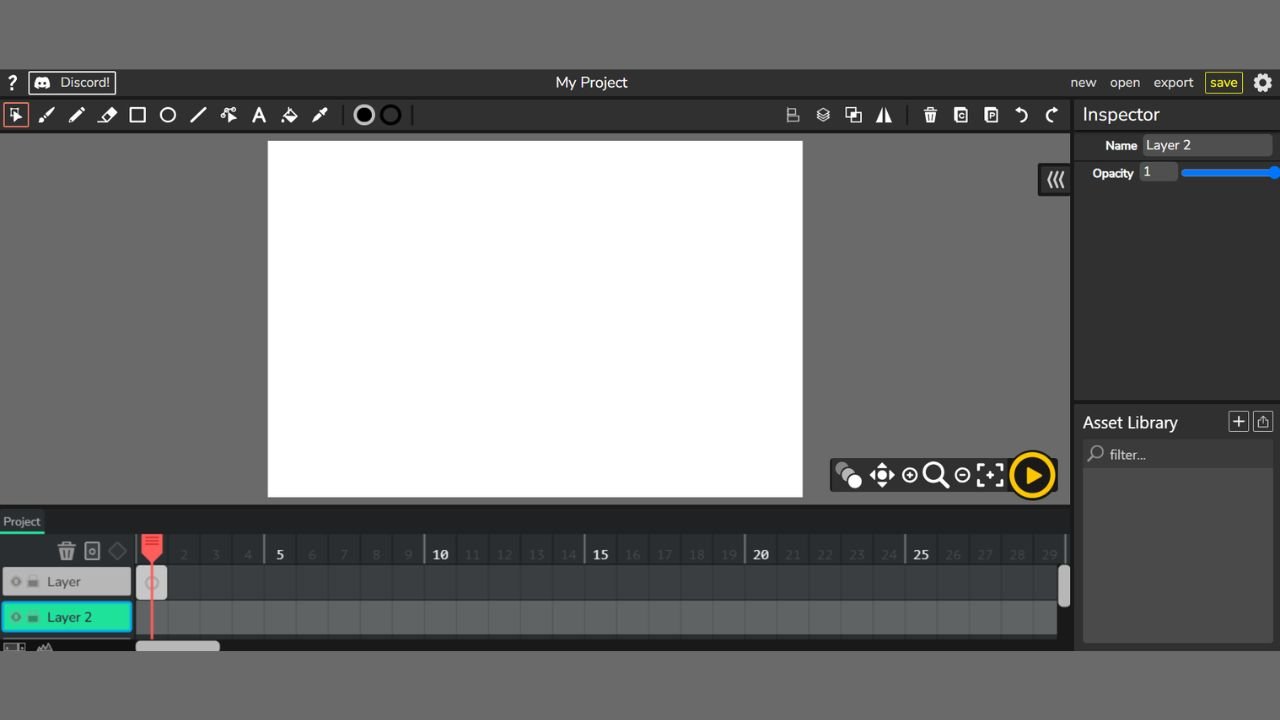
Task: Select the Pencil tool
Action: (77, 115)
